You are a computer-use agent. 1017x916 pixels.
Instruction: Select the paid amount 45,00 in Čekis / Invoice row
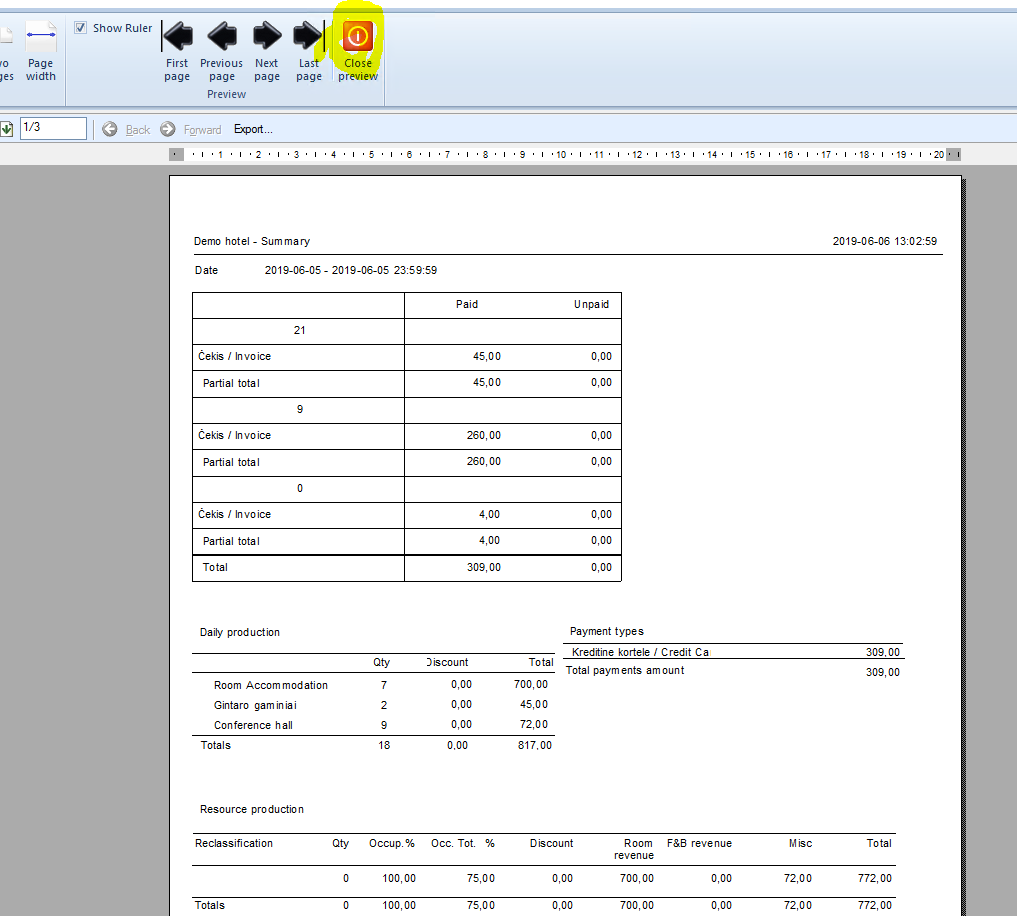pyautogui.click(x=487, y=356)
